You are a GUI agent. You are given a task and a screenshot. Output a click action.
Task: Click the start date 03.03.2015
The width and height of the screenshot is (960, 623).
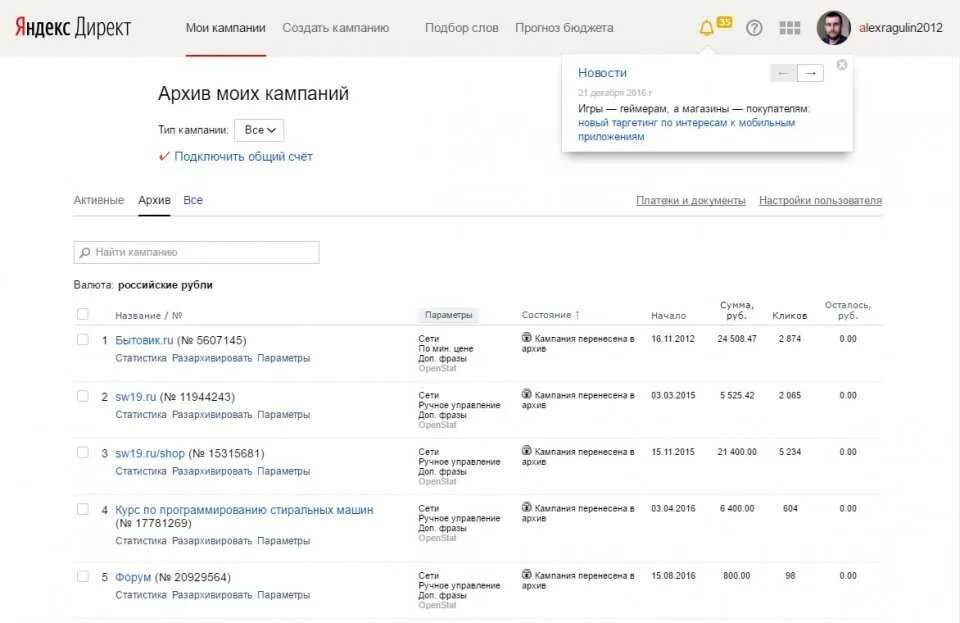pyautogui.click(x=673, y=395)
